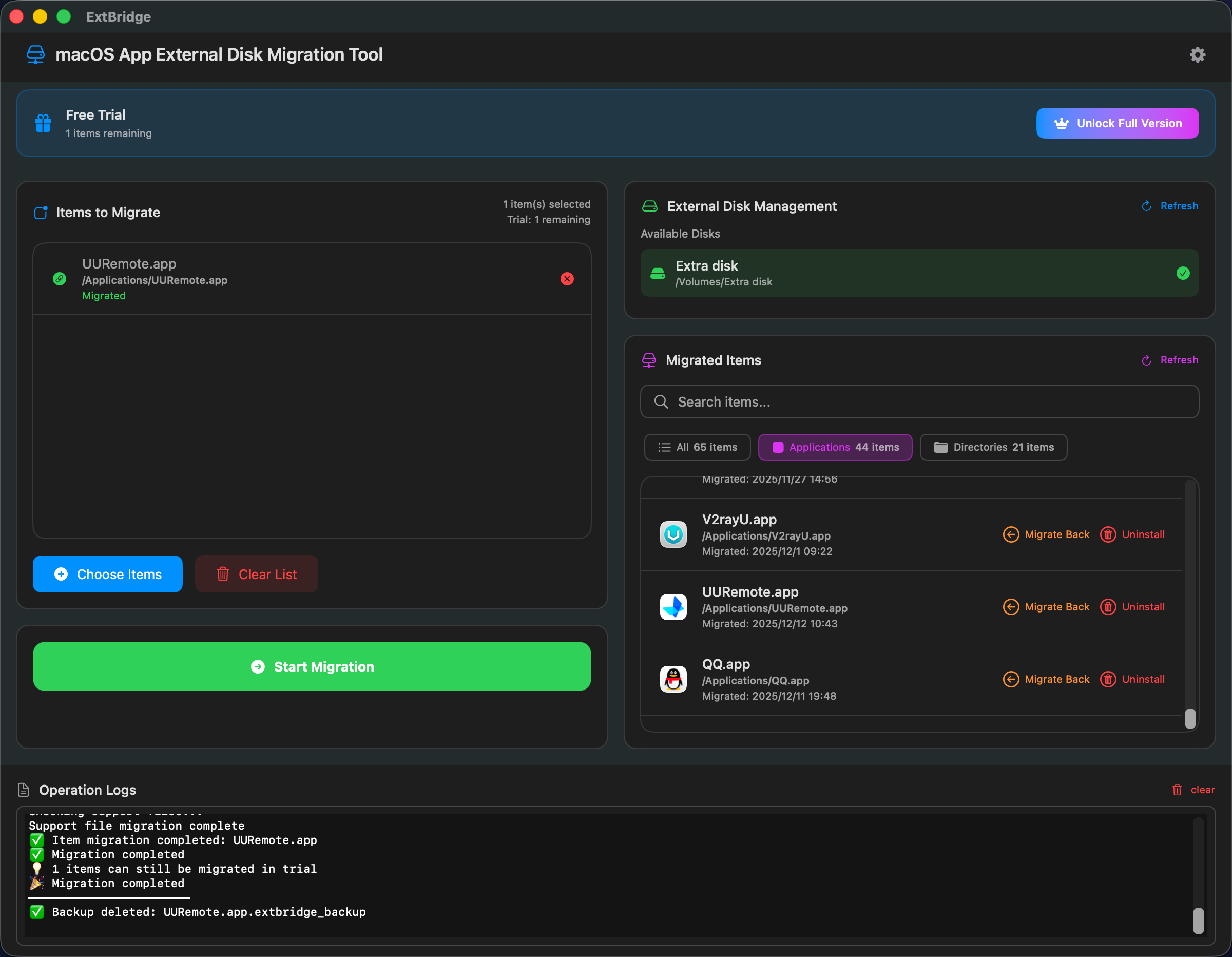
Task: Clear the Operation Logs via the trash icon
Action: click(1178, 790)
